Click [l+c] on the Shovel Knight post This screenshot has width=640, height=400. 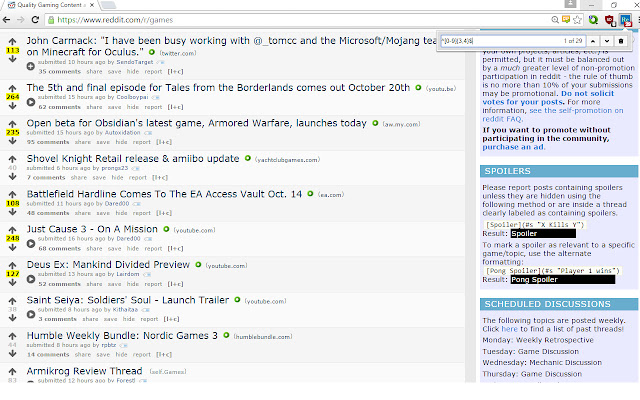click(x=160, y=178)
